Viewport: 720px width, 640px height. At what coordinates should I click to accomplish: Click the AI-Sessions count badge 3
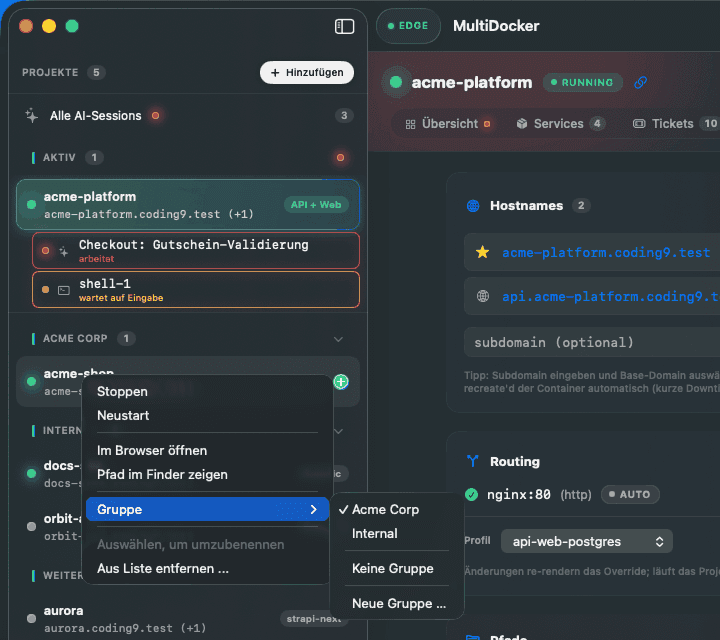(344, 116)
